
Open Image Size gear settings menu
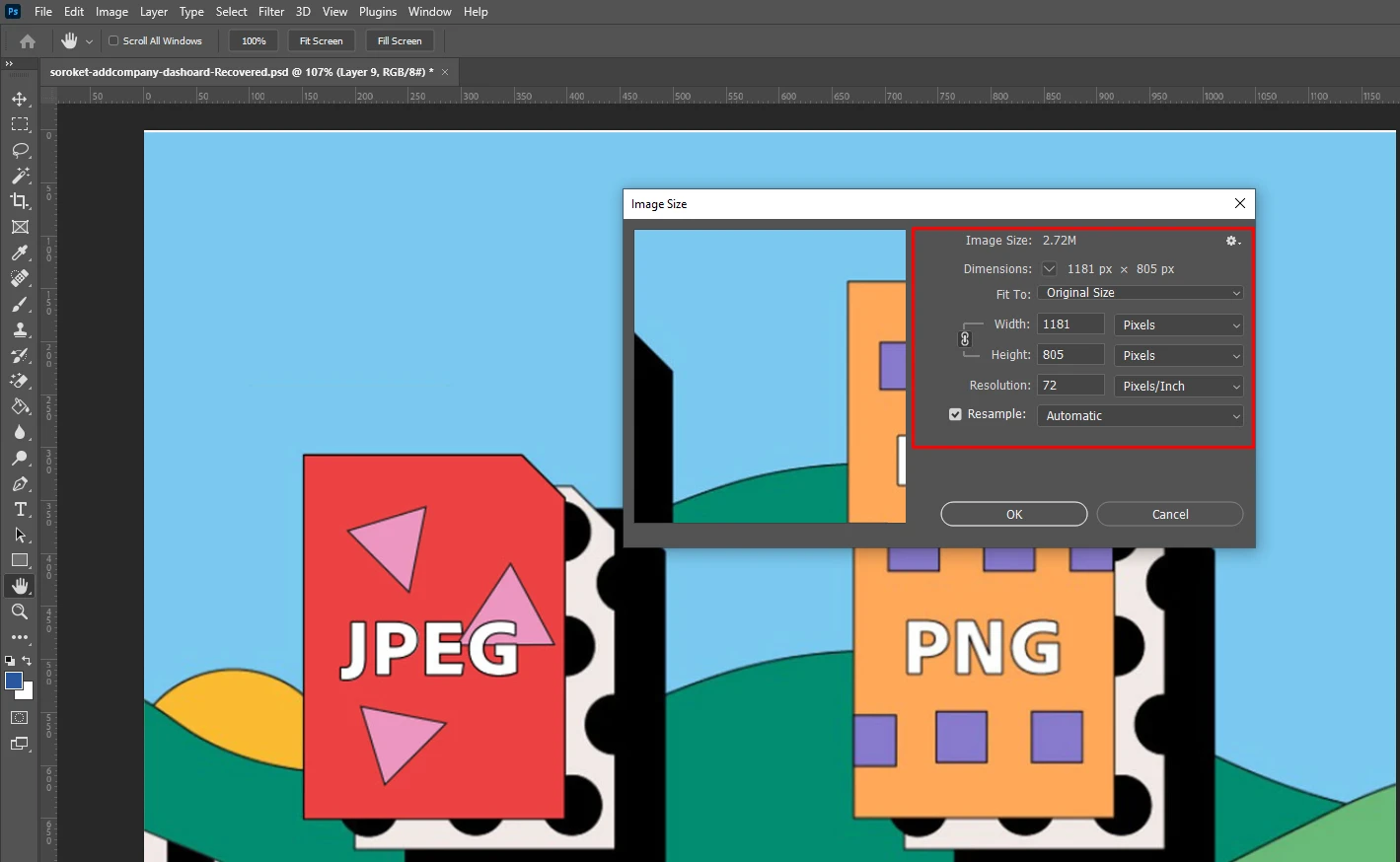click(x=1232, y=241)
